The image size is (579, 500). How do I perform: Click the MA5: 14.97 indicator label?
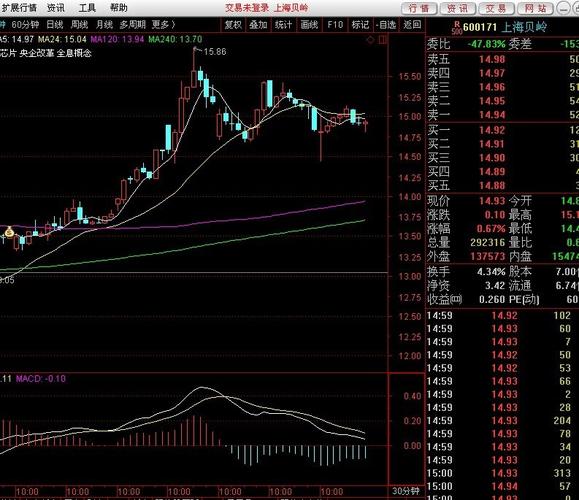17,39
